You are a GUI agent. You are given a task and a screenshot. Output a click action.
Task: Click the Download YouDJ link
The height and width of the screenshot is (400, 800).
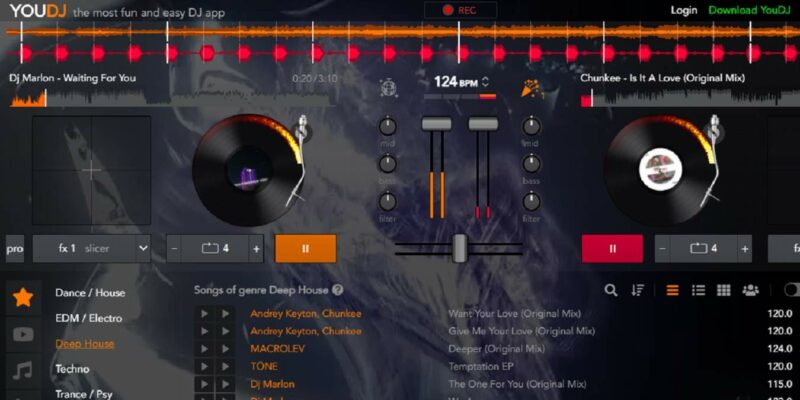click(749, 10)
